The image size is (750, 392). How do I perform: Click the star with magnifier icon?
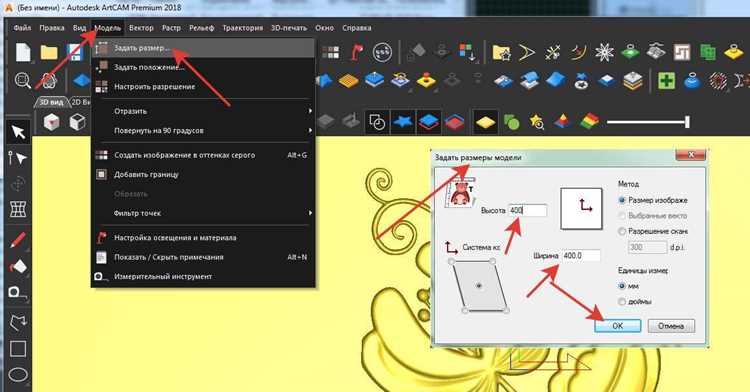[x=537, y=122]
